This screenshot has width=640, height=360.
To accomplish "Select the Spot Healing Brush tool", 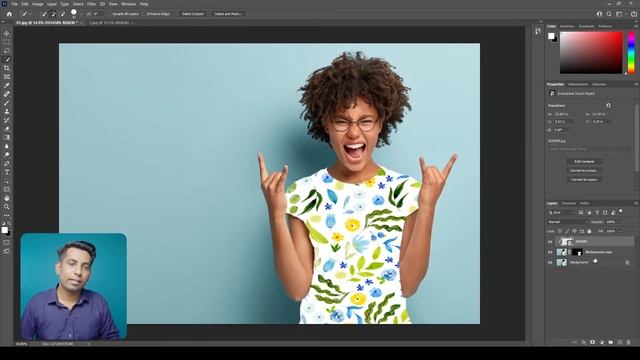I will click(x=7, y=94).
